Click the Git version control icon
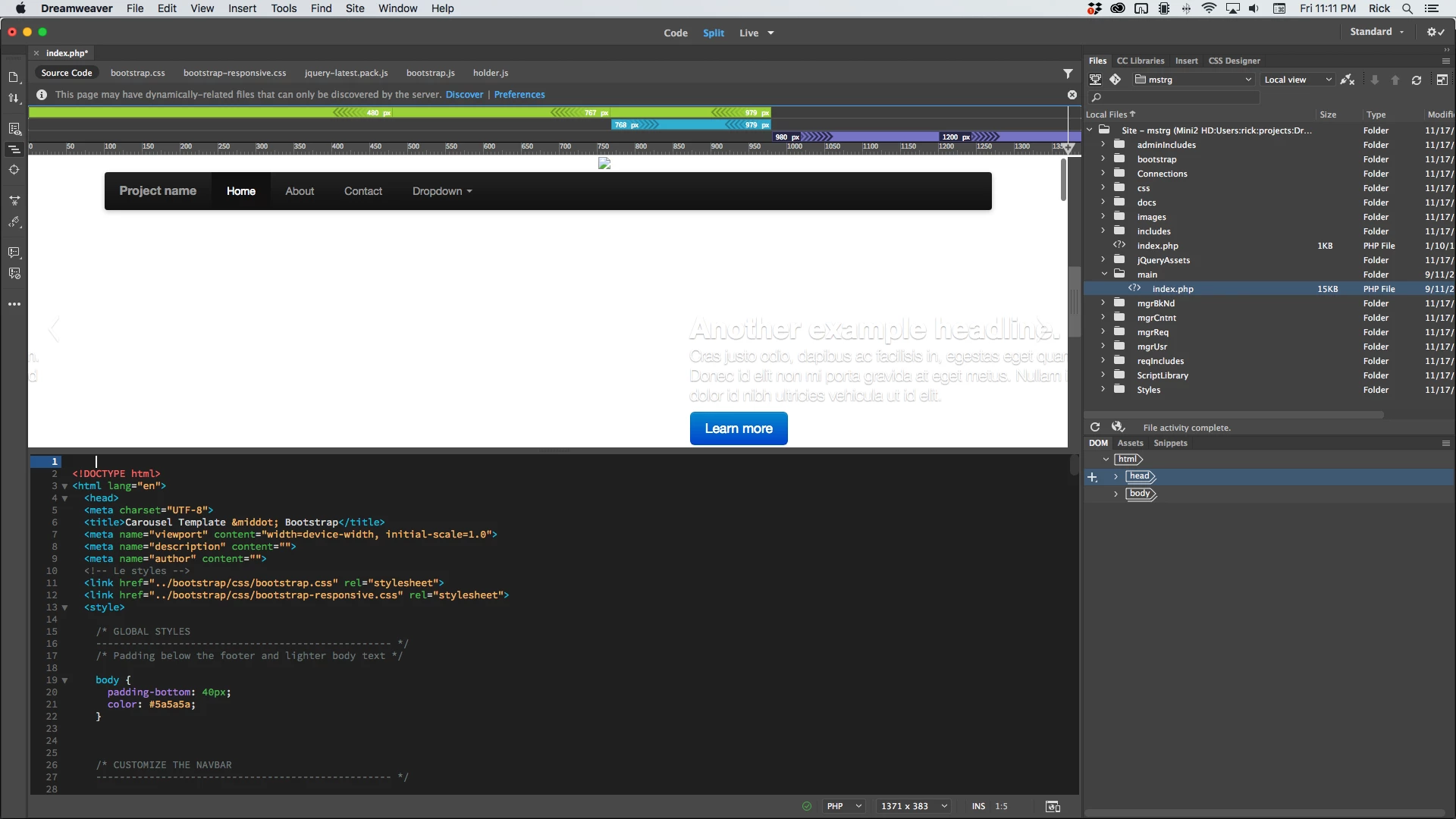 1115,80
